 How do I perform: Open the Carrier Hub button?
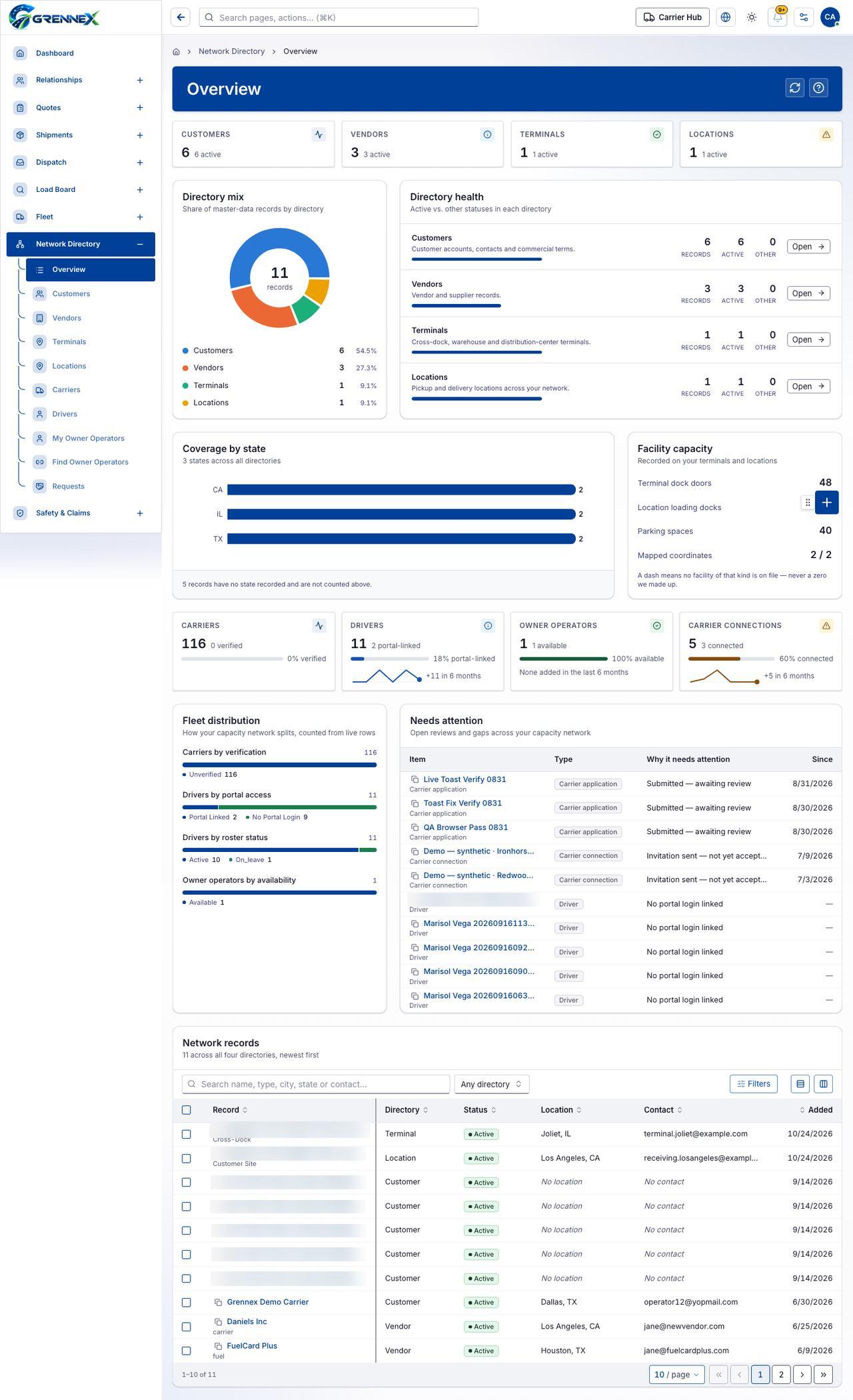[x=672, y=17]
